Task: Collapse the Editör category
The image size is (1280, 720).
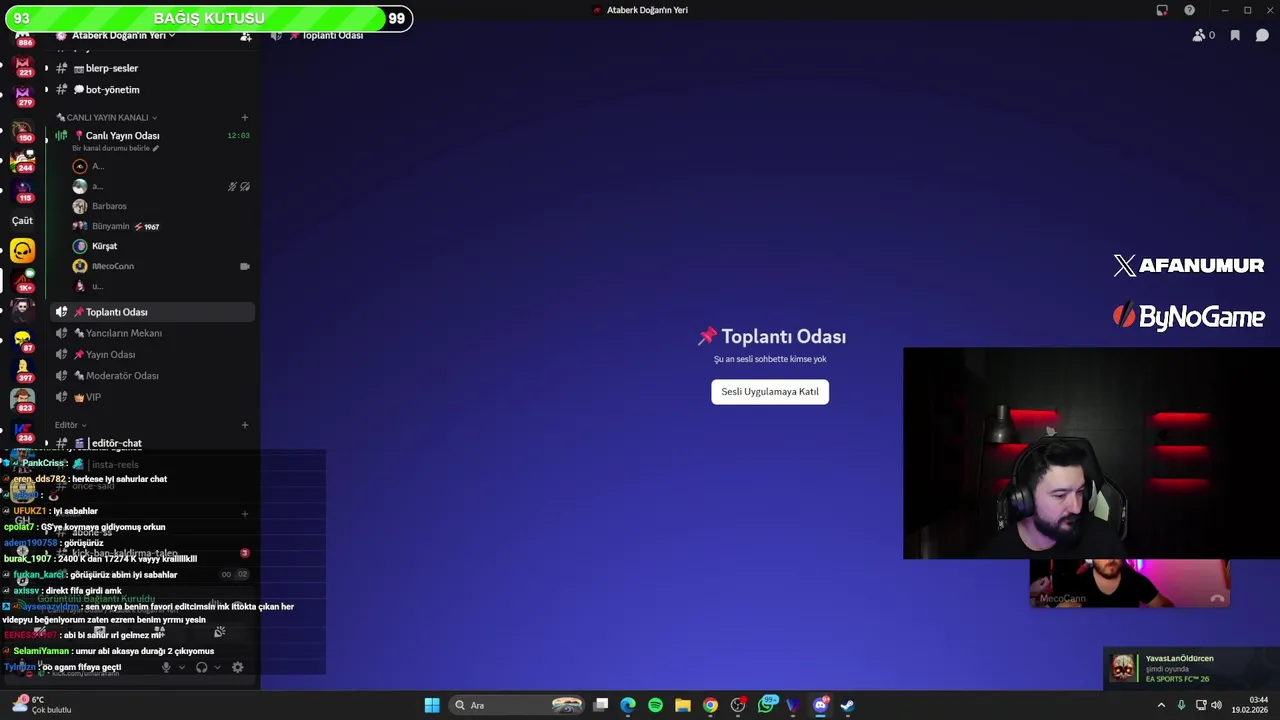Action: (70, 425)
